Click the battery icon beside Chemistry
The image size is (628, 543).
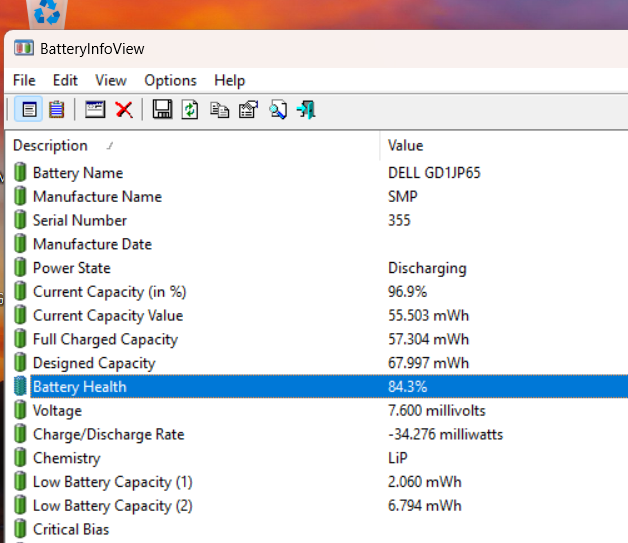(20, 458)
